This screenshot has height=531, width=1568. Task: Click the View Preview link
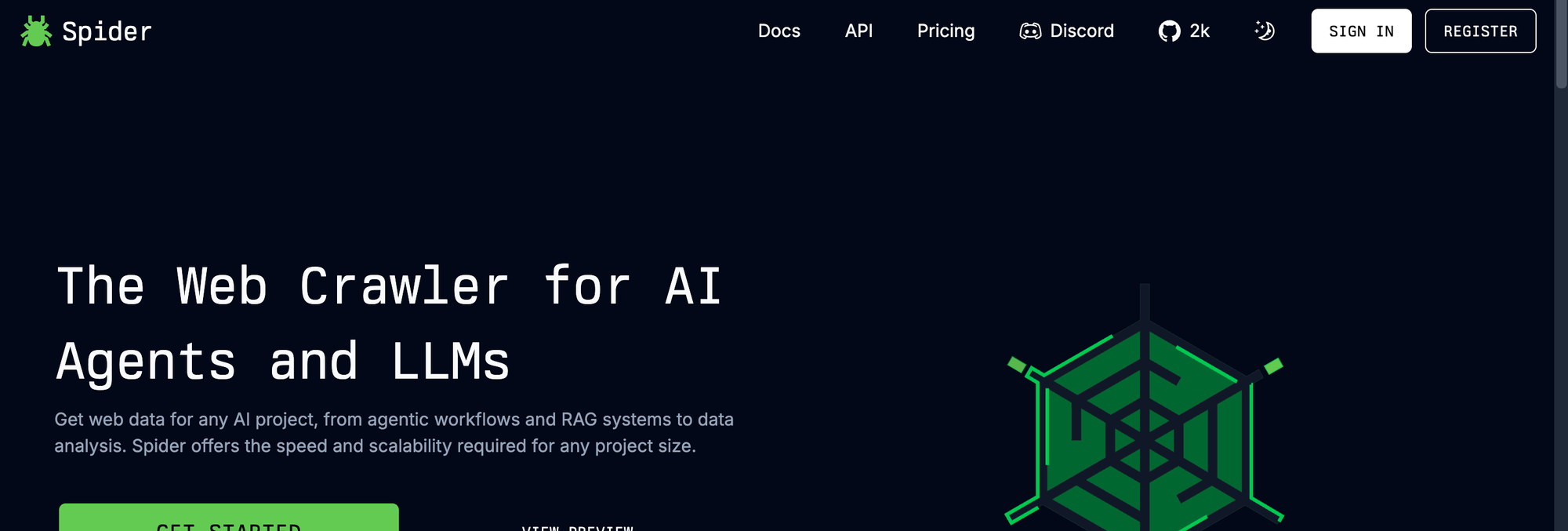tap(577, 526)
